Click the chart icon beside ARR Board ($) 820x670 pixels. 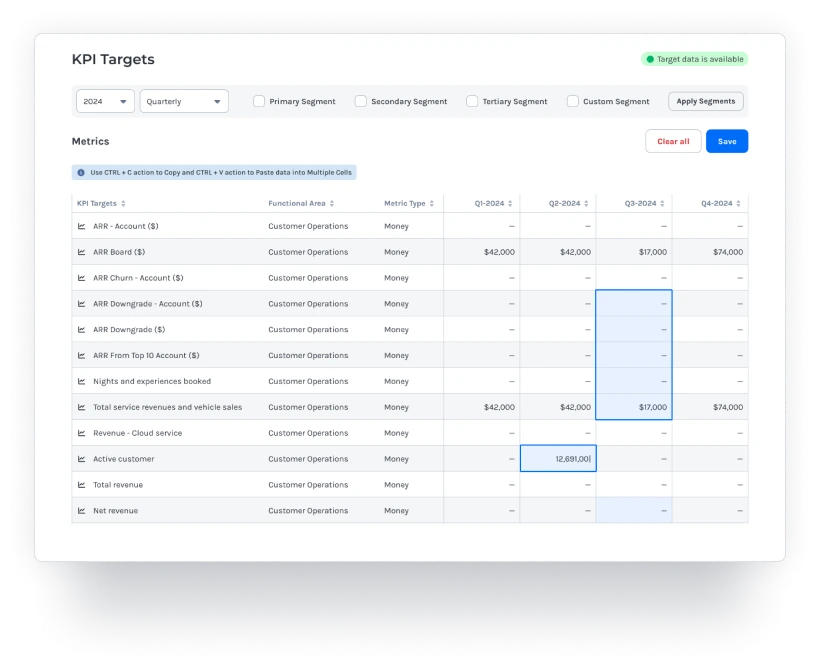point(82,252)
